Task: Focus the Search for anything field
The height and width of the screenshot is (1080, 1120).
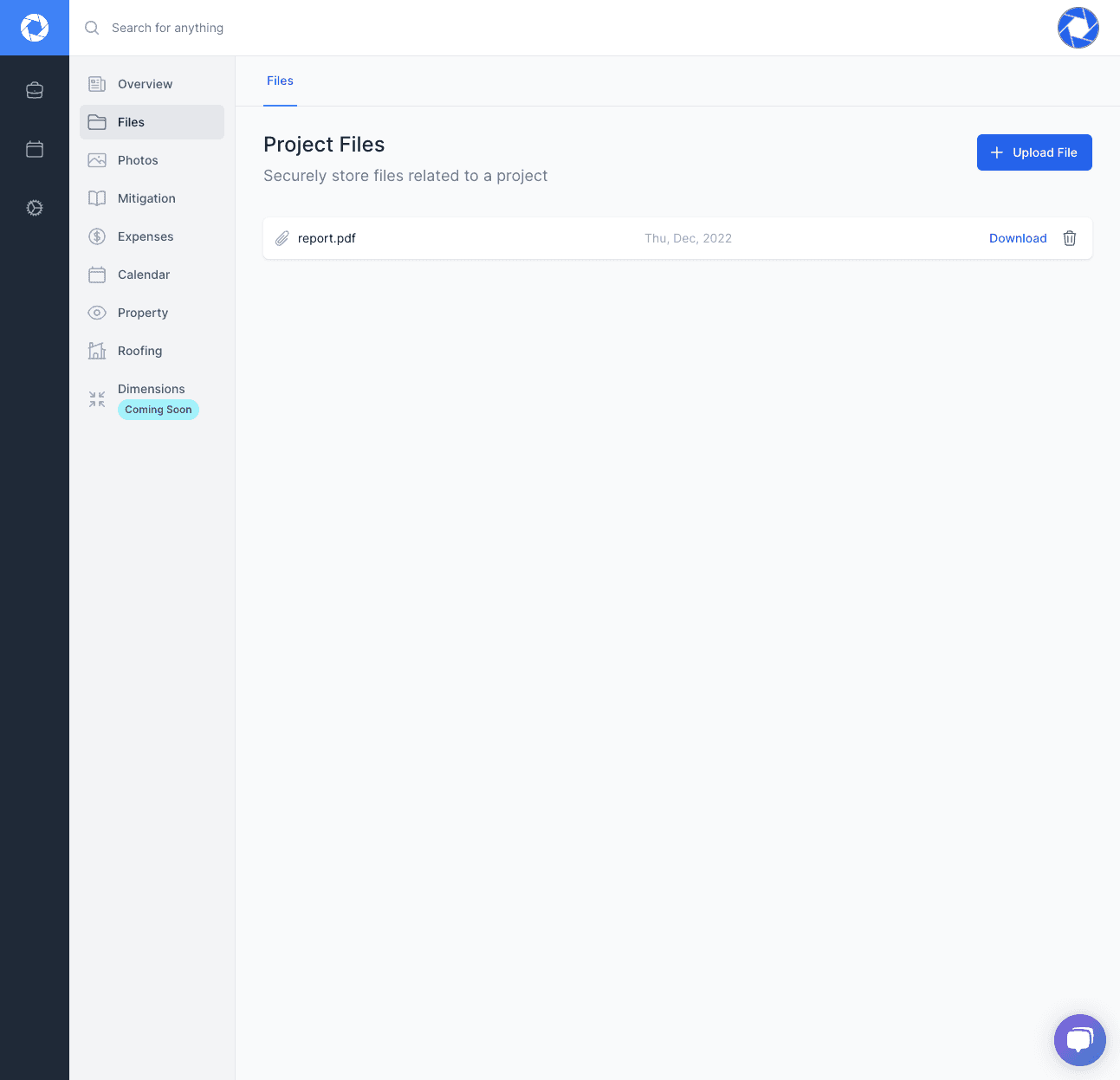Action: (x=167, y=28)
